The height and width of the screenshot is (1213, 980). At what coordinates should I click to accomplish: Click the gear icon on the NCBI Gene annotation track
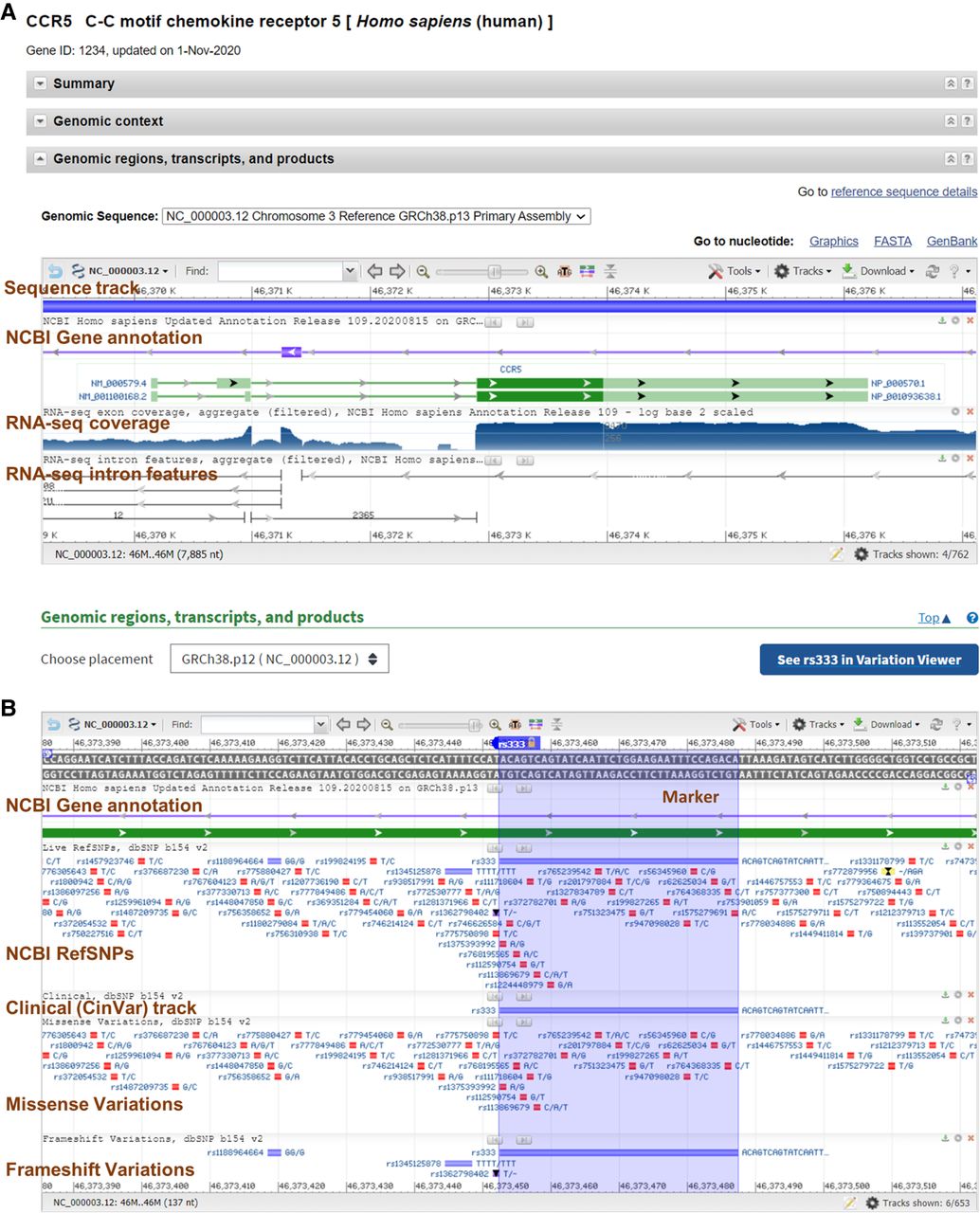coord(956,320)
